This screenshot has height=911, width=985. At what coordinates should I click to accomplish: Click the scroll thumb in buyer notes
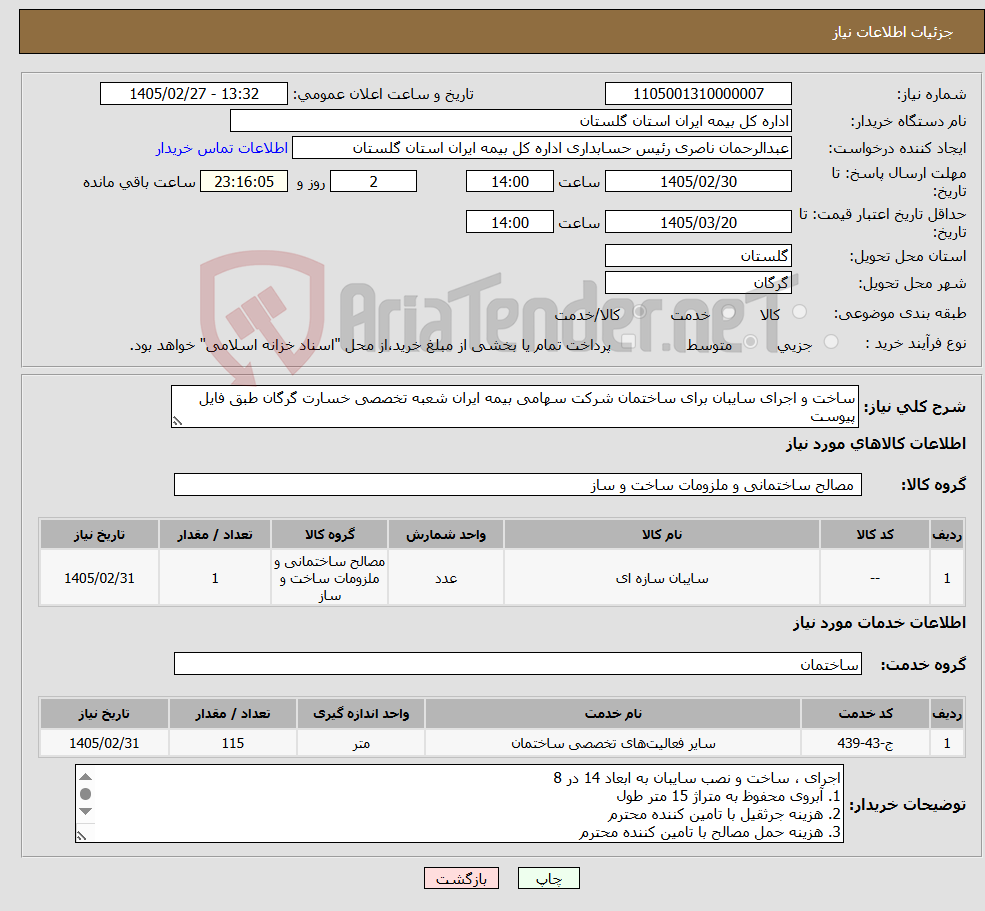coord(86,794)
